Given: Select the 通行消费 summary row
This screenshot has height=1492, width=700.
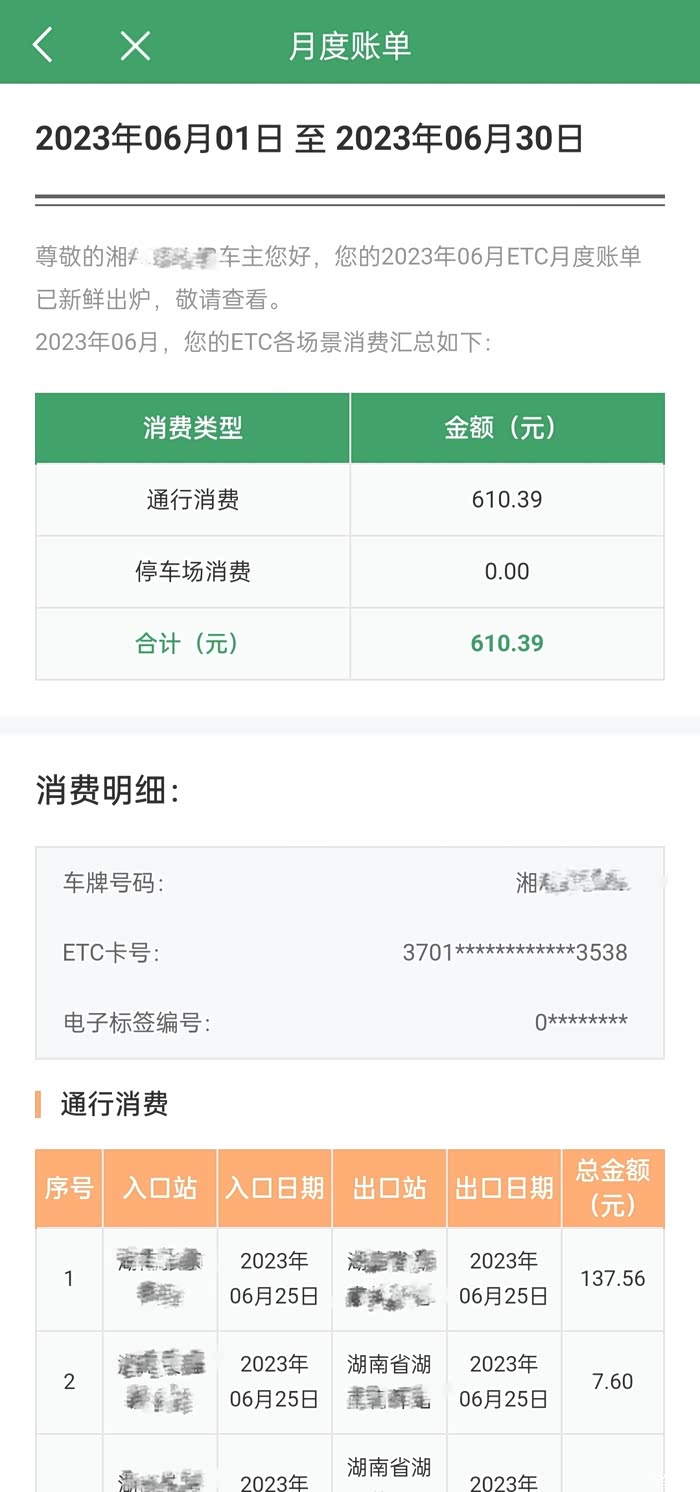Looking at the screenshot, I should [193, 500].
